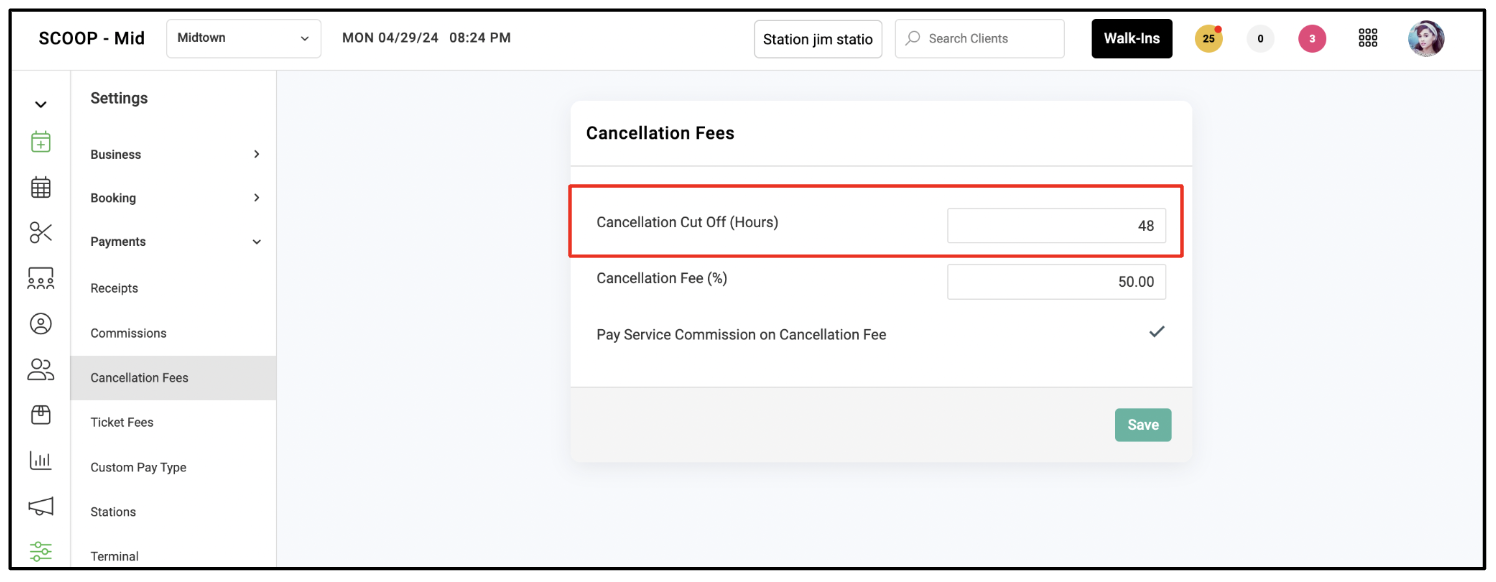Toggle Pay Service Commission on Cancellation Fee checkmark
Viewport: 1496px width, 582px height.
point(1157,332)
